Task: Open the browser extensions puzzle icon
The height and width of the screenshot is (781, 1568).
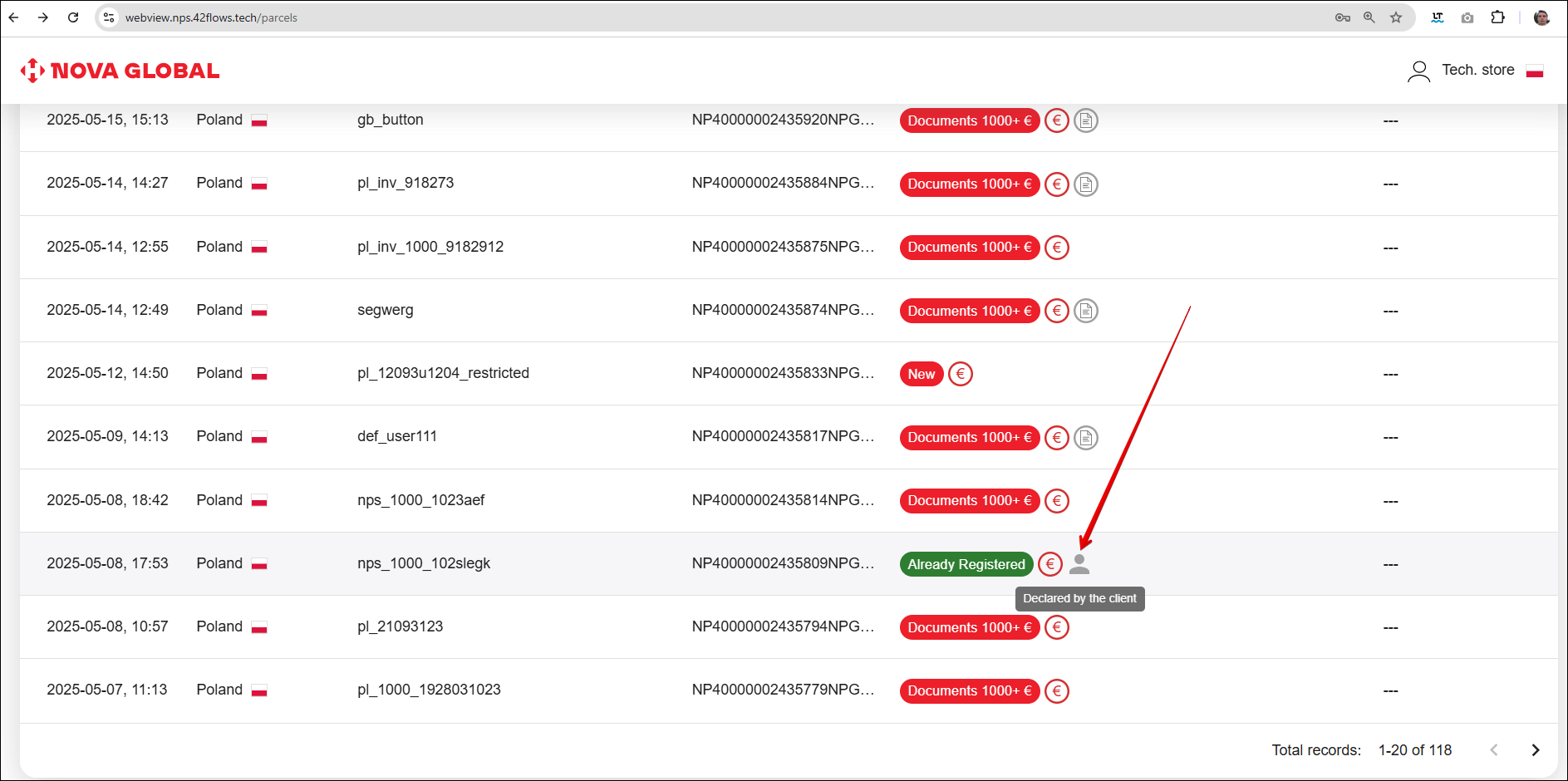Action: coord(1497,17)
